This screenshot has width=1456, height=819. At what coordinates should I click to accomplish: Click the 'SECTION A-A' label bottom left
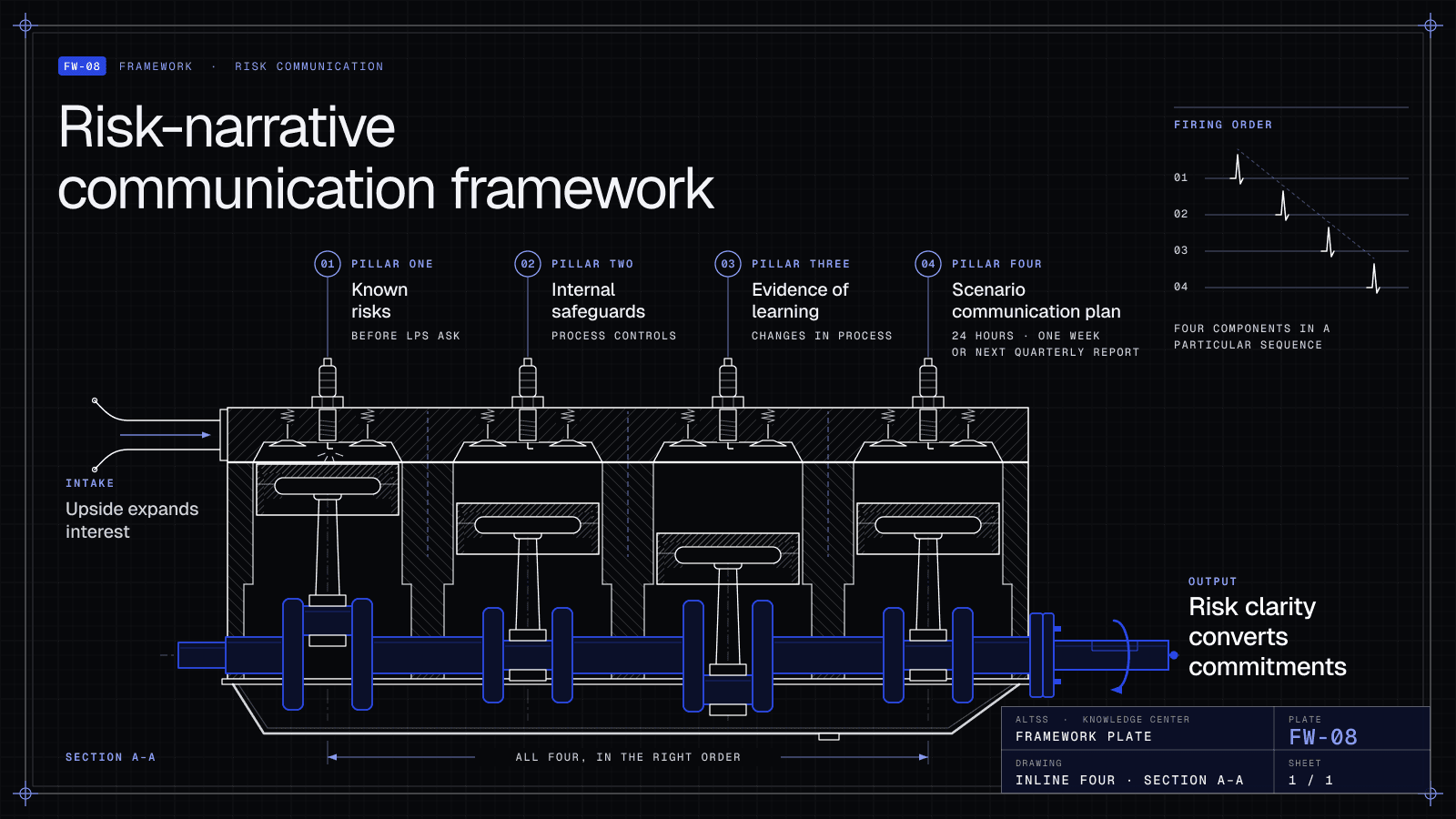tap(110, 757)
